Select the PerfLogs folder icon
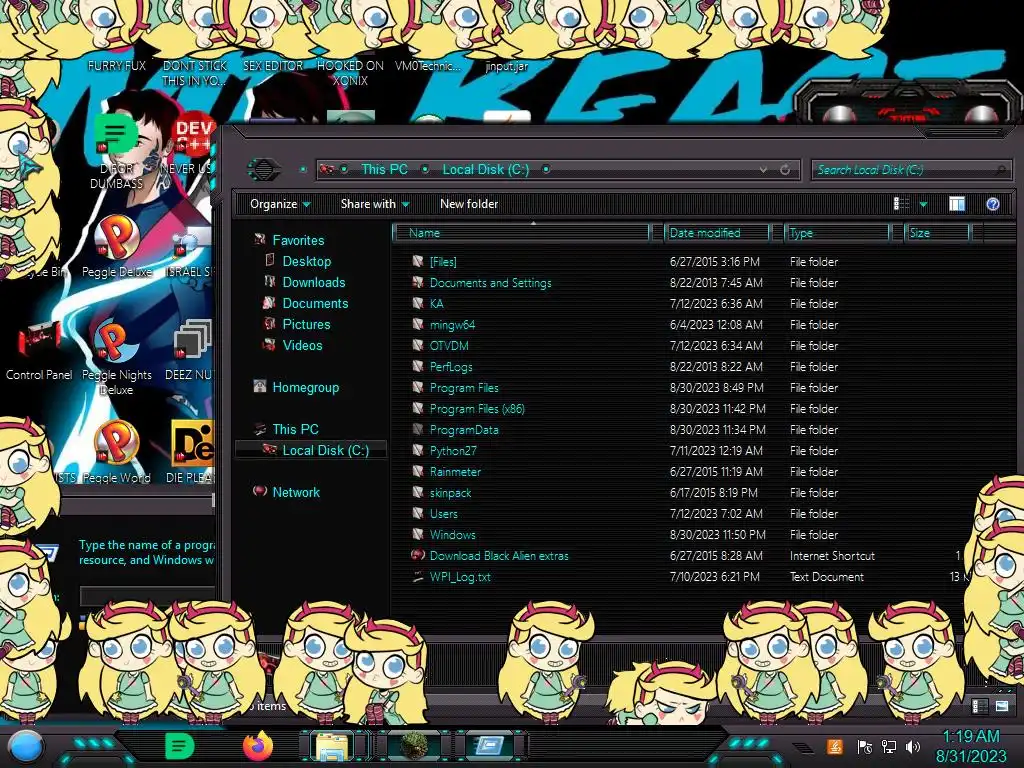This screenshot has width=1024, height=768. (x=418, y=366)
